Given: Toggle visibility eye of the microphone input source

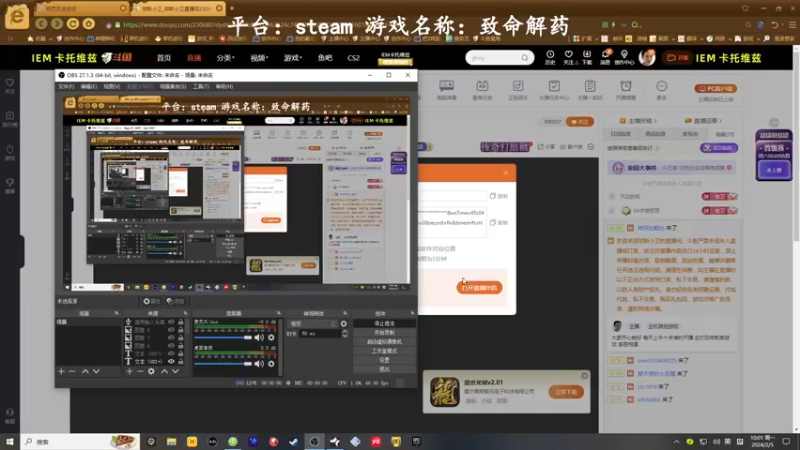Looking at the screenshot, I should [171, 322].
